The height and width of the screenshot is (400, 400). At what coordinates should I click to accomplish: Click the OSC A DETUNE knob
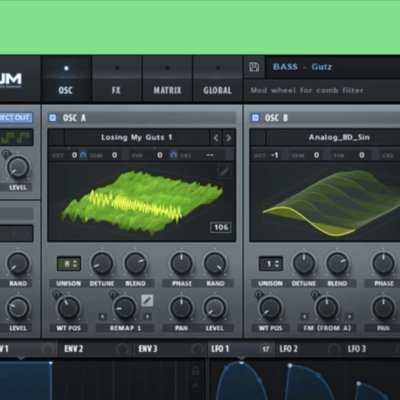click(102, 263)
